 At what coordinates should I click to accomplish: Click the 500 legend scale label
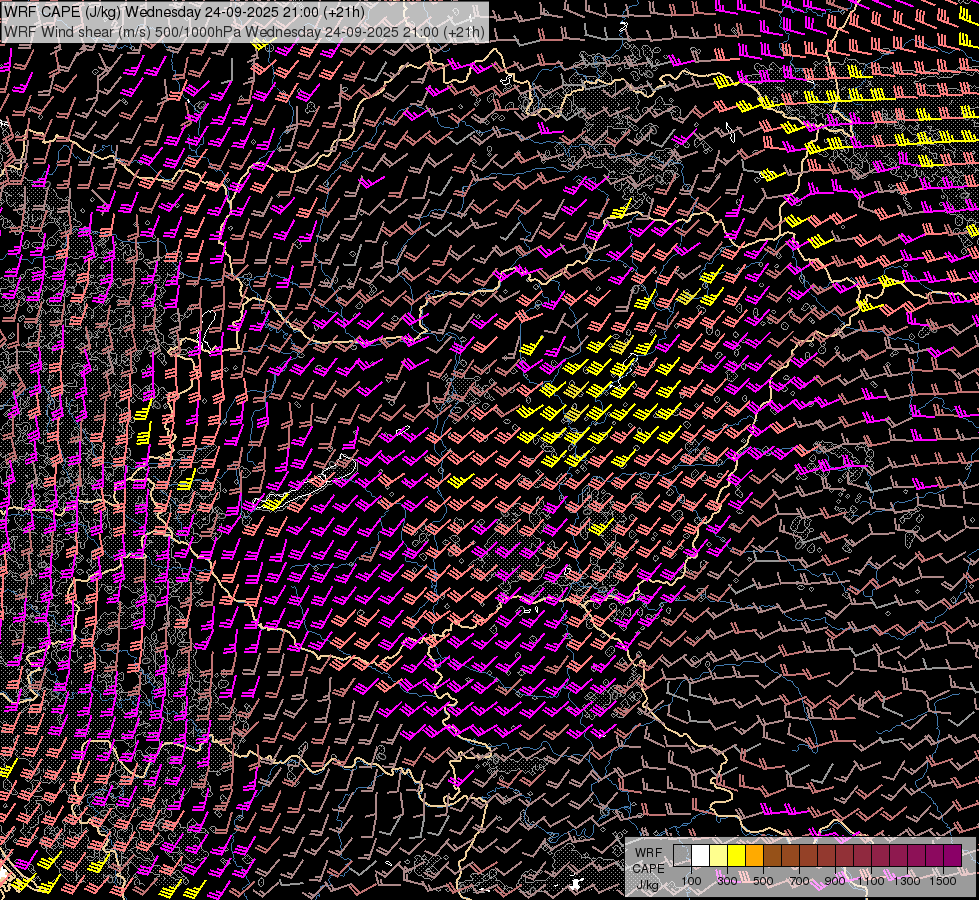[x=763, y=881]
